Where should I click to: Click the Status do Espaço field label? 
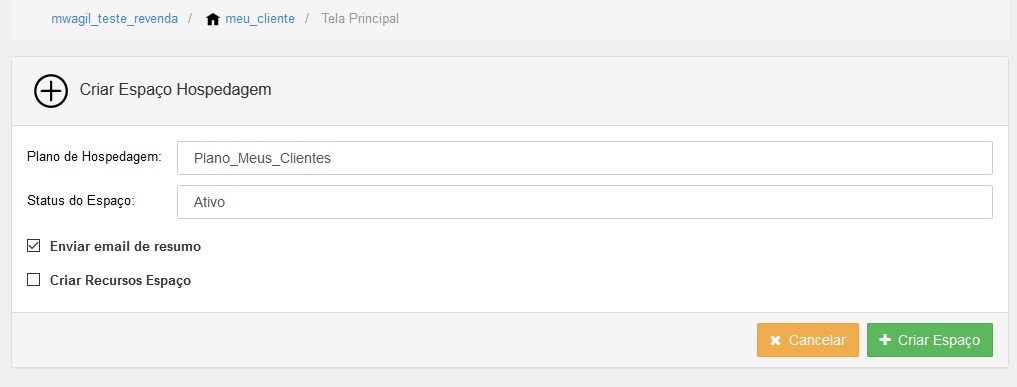[80, 201]
